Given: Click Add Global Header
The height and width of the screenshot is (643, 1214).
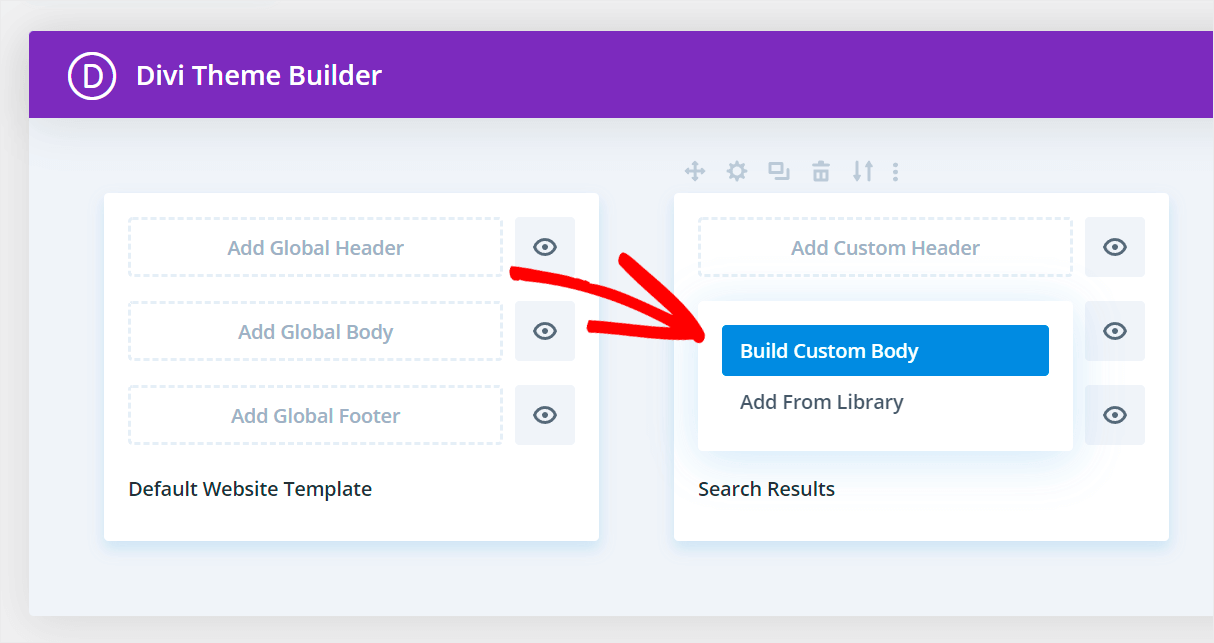Looking at the screenshot, I should [315, 247].
